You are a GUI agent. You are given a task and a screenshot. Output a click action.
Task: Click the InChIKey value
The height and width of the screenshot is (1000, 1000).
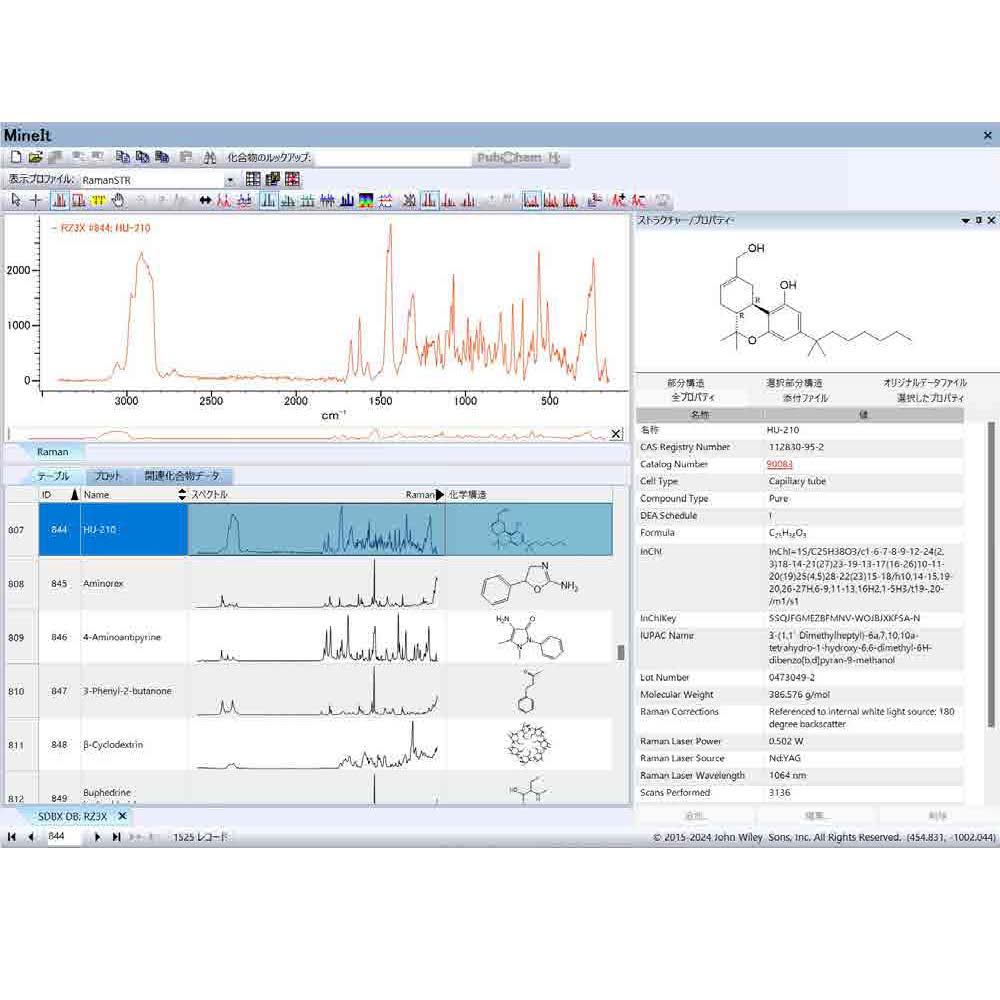[x=844, y=619]
